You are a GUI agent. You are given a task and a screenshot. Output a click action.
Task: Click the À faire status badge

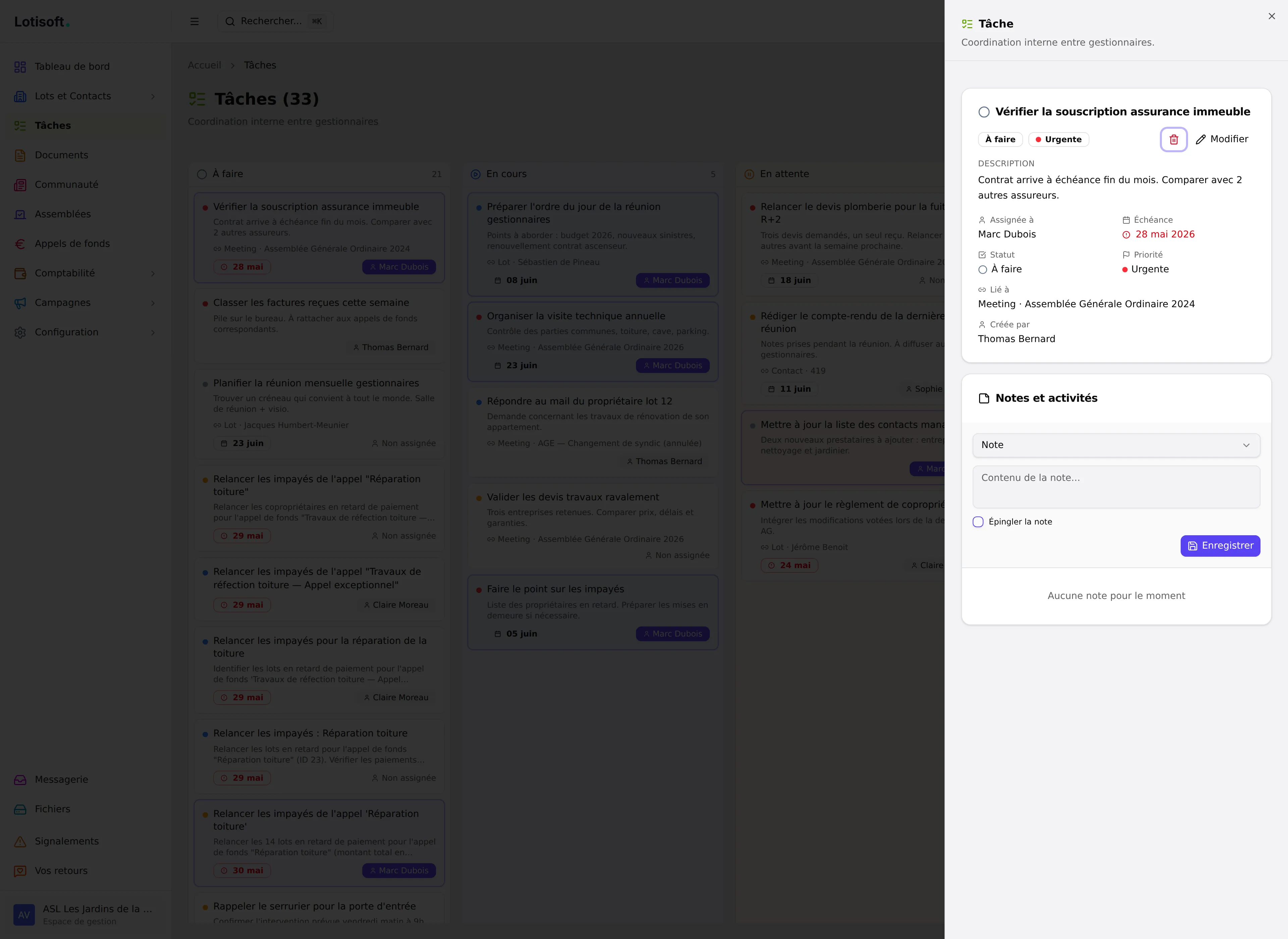[1000, 139]
